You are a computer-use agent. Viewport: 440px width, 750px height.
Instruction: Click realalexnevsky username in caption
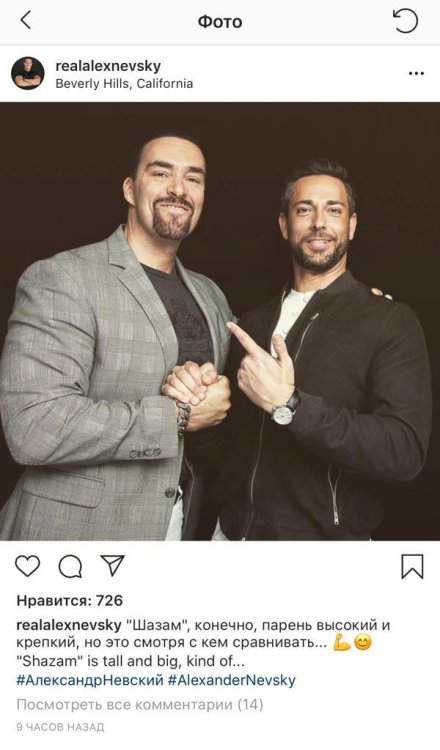pos(69,625)
